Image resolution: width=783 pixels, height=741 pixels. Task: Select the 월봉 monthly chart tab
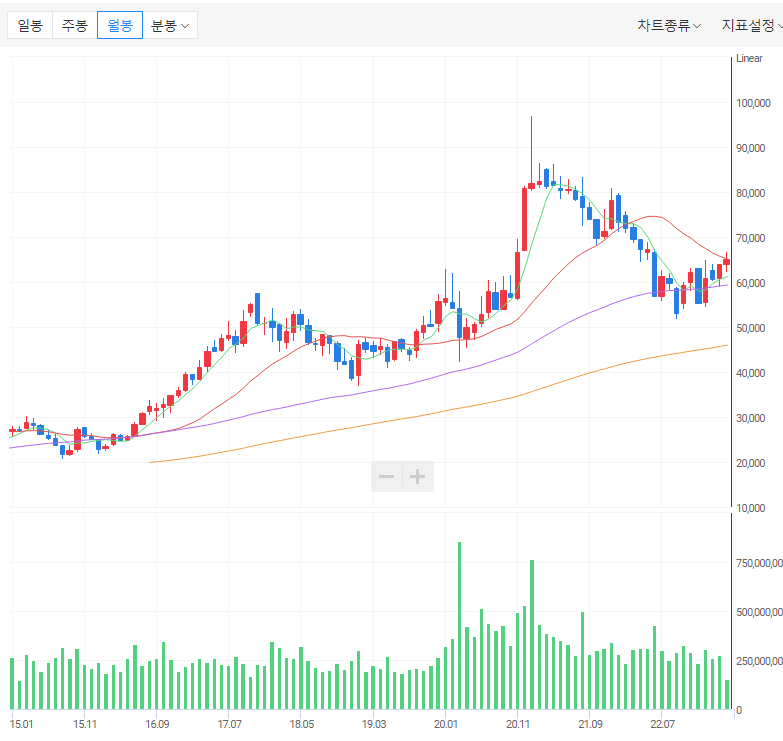pyautogui.click(x=120, y=25)
